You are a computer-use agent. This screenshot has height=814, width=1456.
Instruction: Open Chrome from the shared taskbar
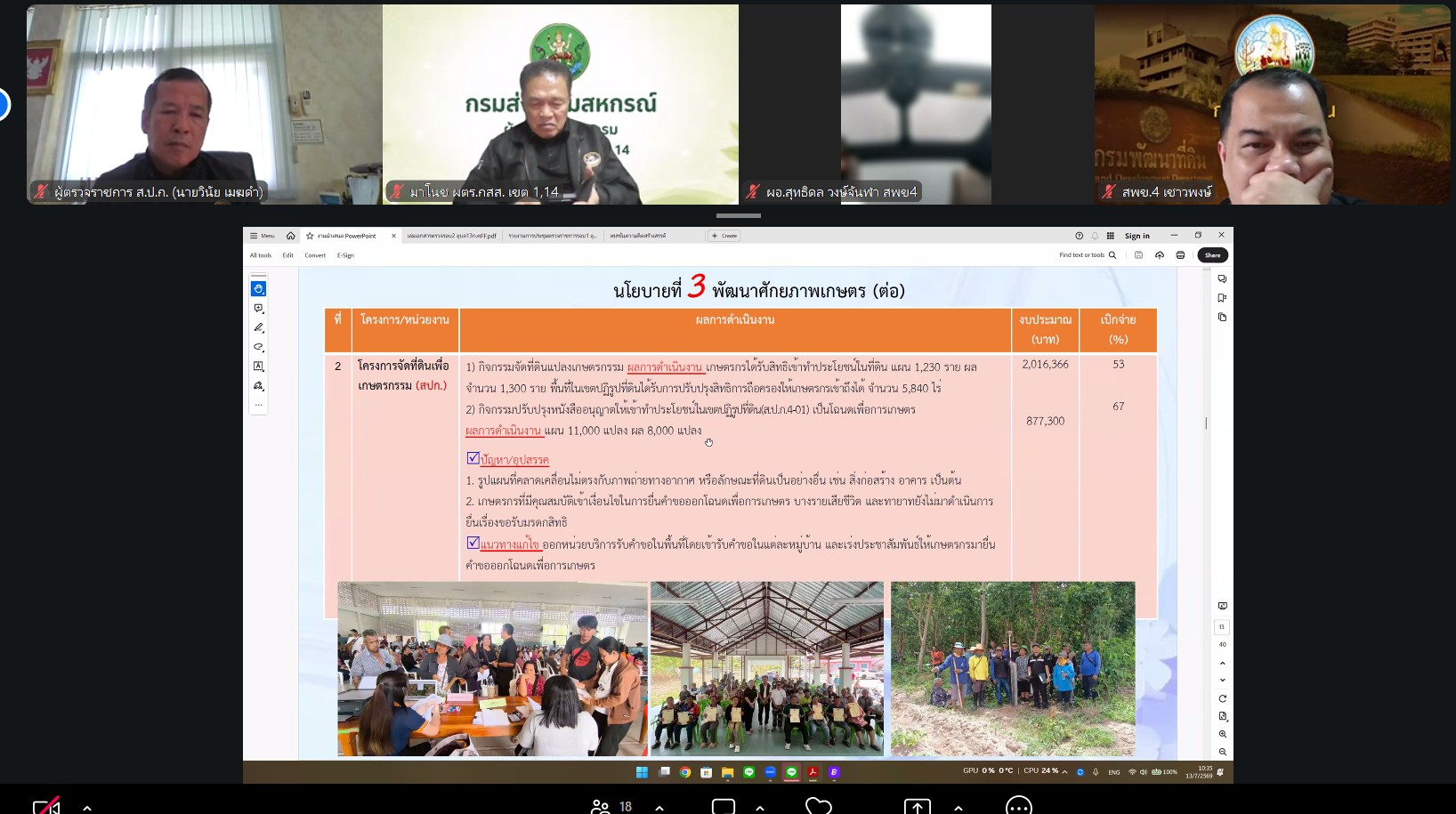coord(685,772)
